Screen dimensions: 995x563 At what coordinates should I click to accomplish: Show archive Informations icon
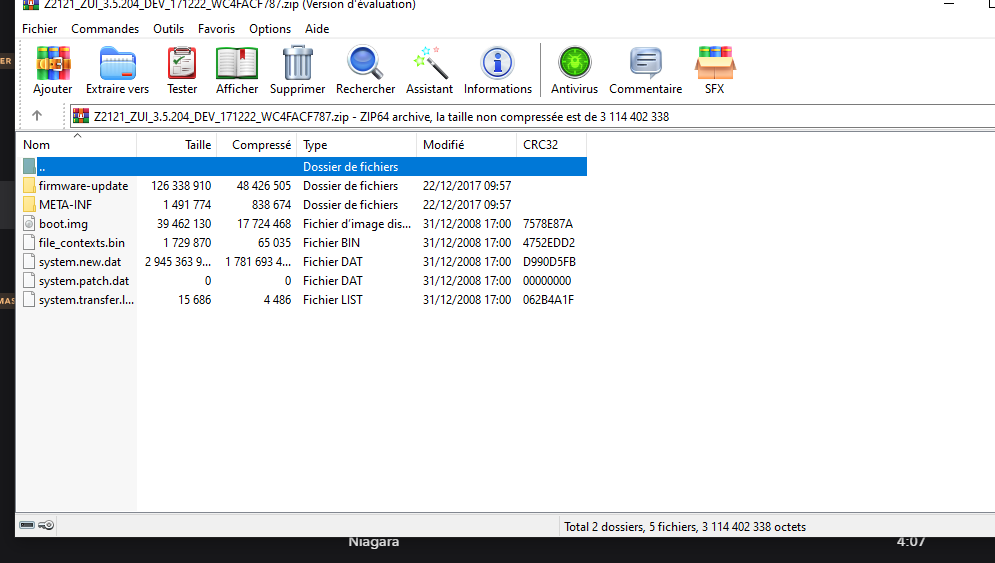click(498, 63)
